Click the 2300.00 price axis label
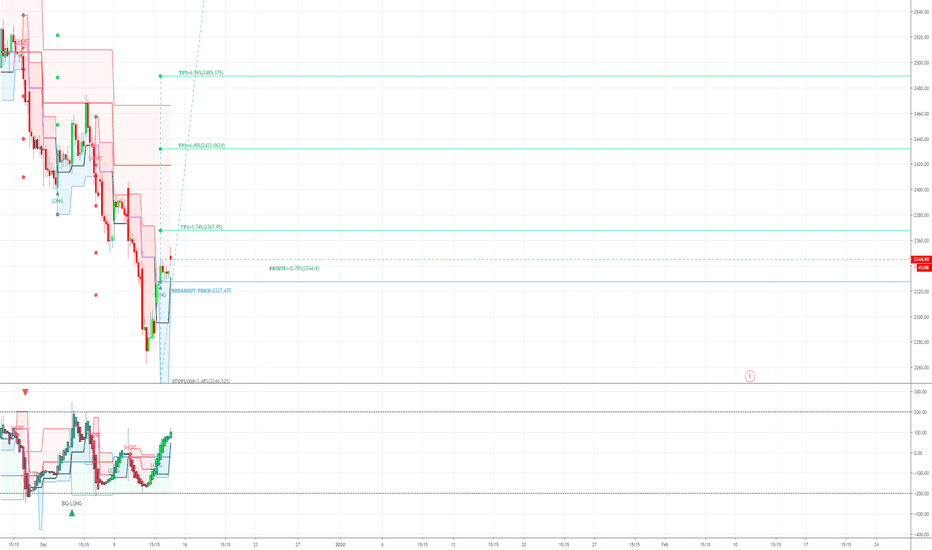Screen dimensions: 932x550 coord(921,317)
